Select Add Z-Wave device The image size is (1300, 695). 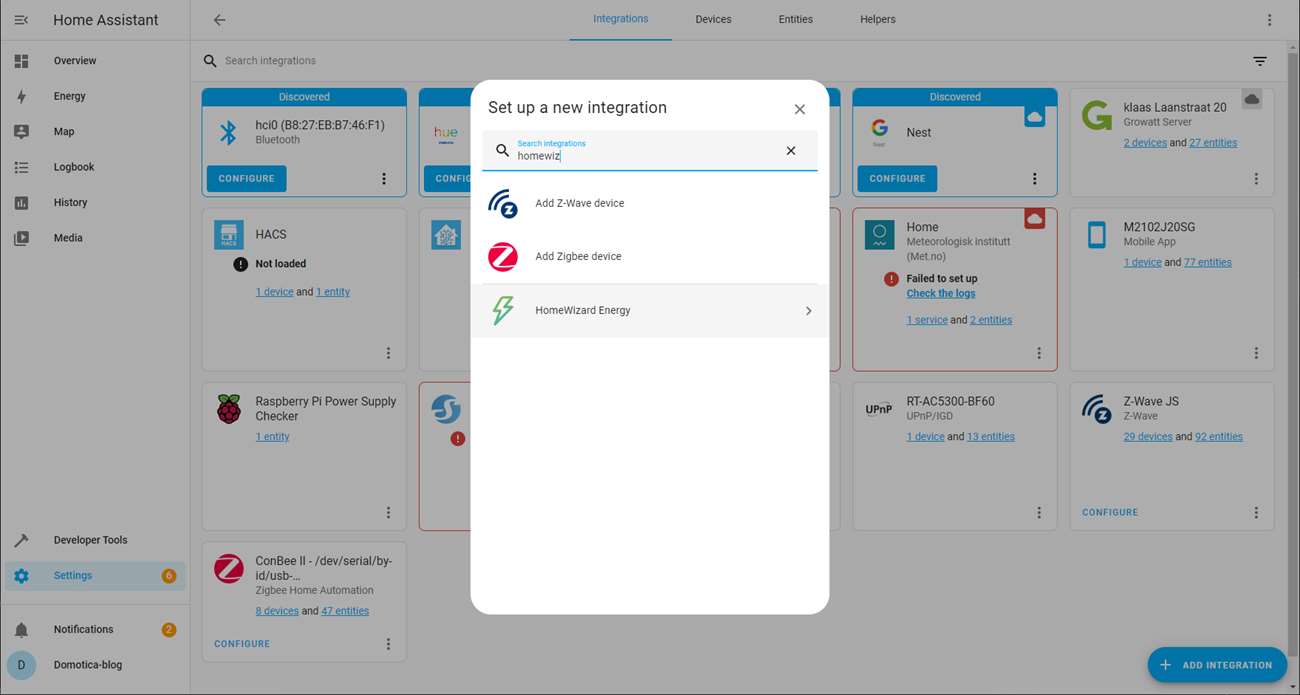650,203
